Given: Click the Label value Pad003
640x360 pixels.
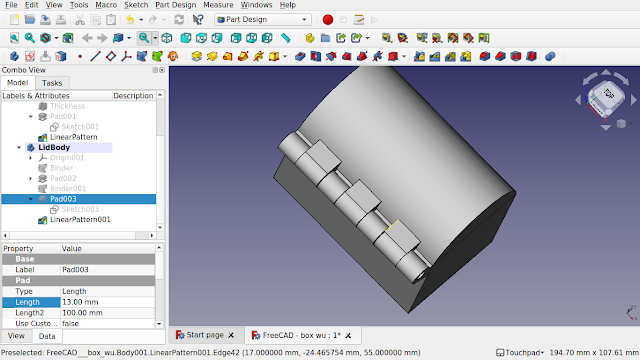Looking at the screenshot, I should pyautogui.click(x=108, y=270).
